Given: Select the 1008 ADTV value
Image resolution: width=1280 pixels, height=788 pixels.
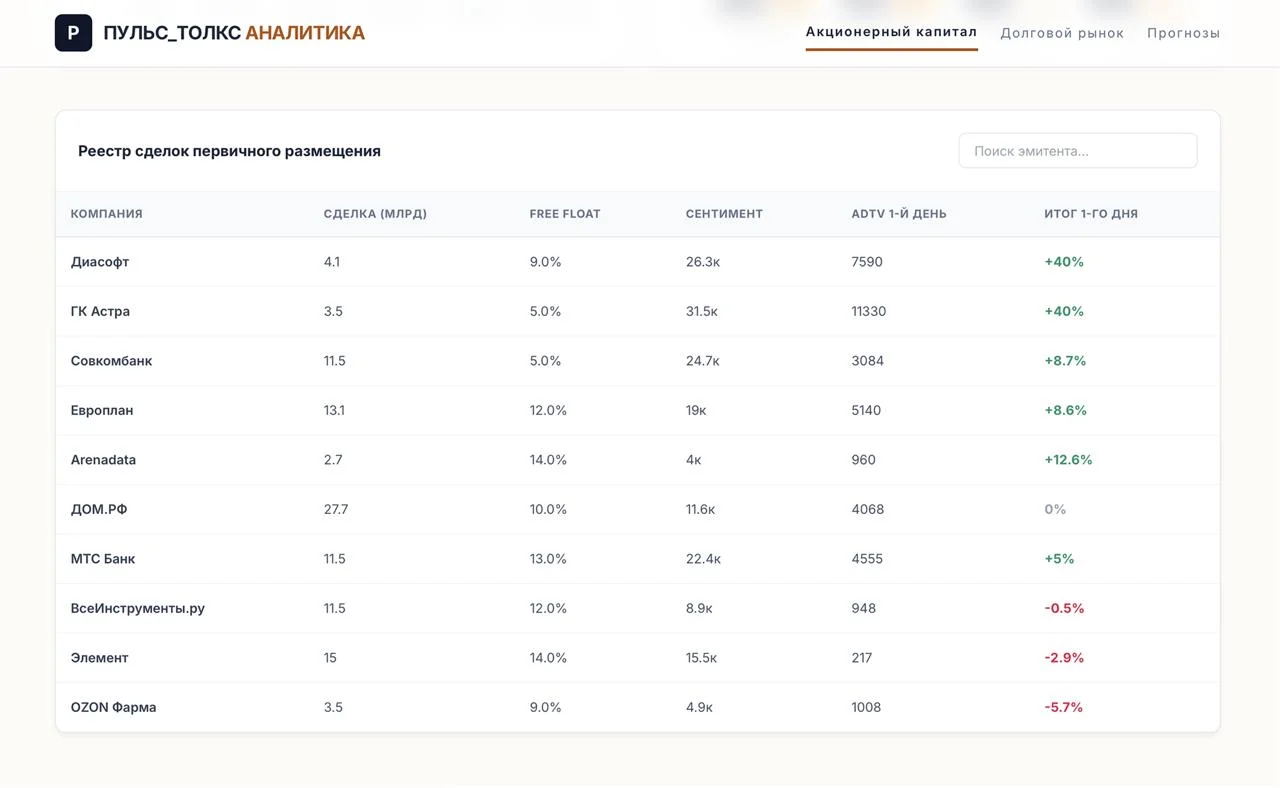Looking at the screenshot, I should click(867, 707).
